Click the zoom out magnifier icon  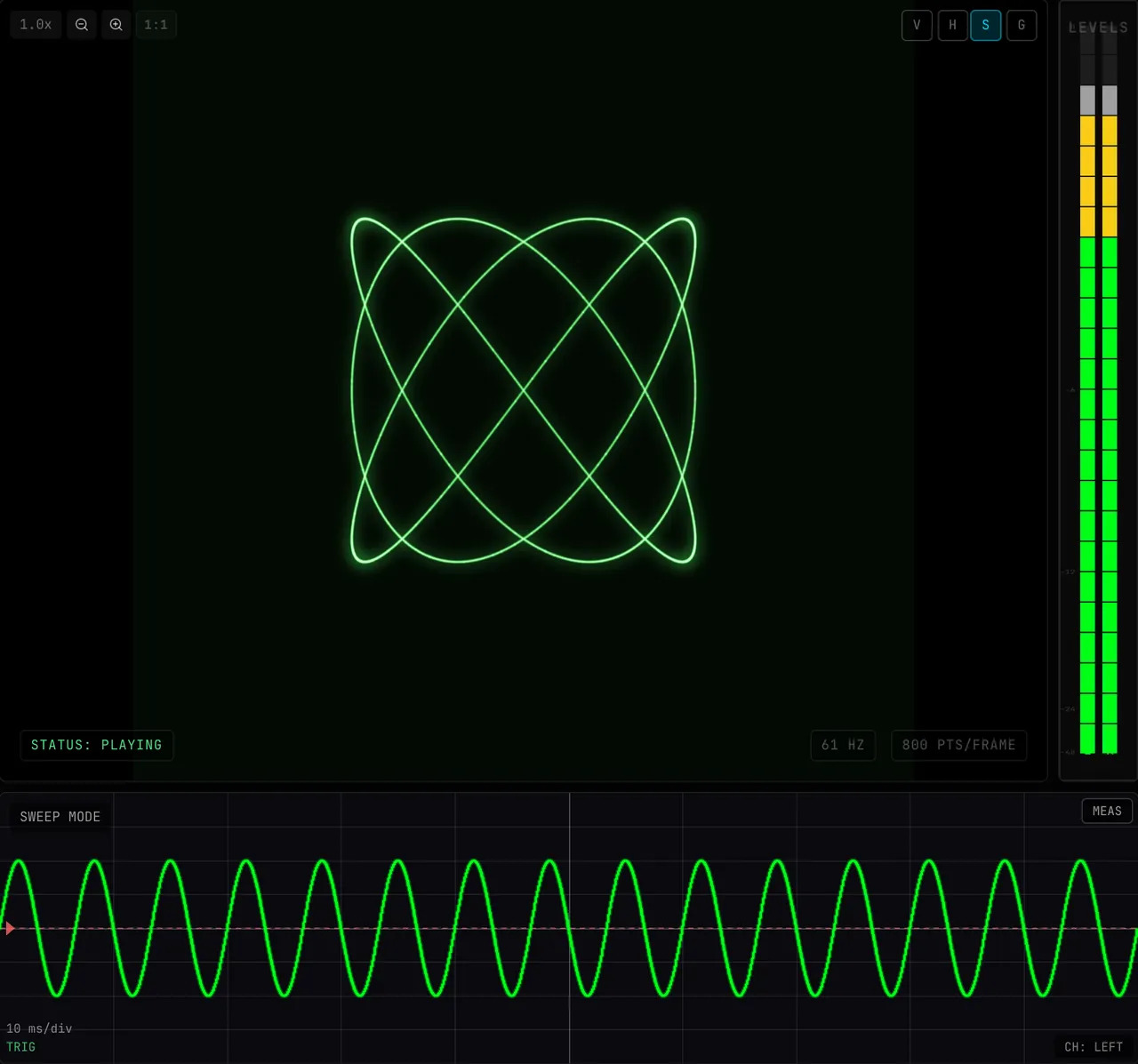click(x=82, y=25)
